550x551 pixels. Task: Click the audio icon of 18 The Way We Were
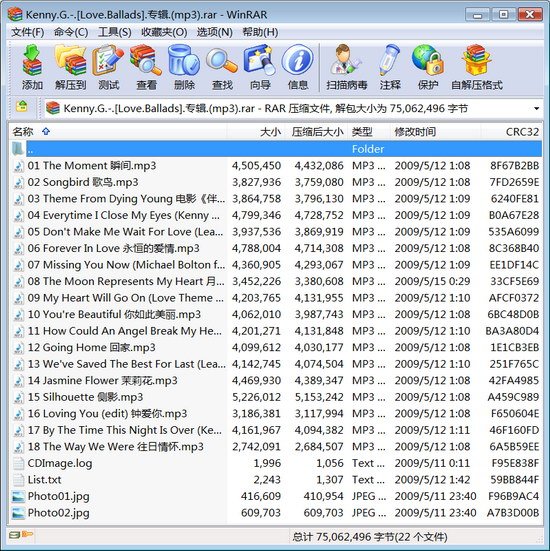click(x=18, y=447)
